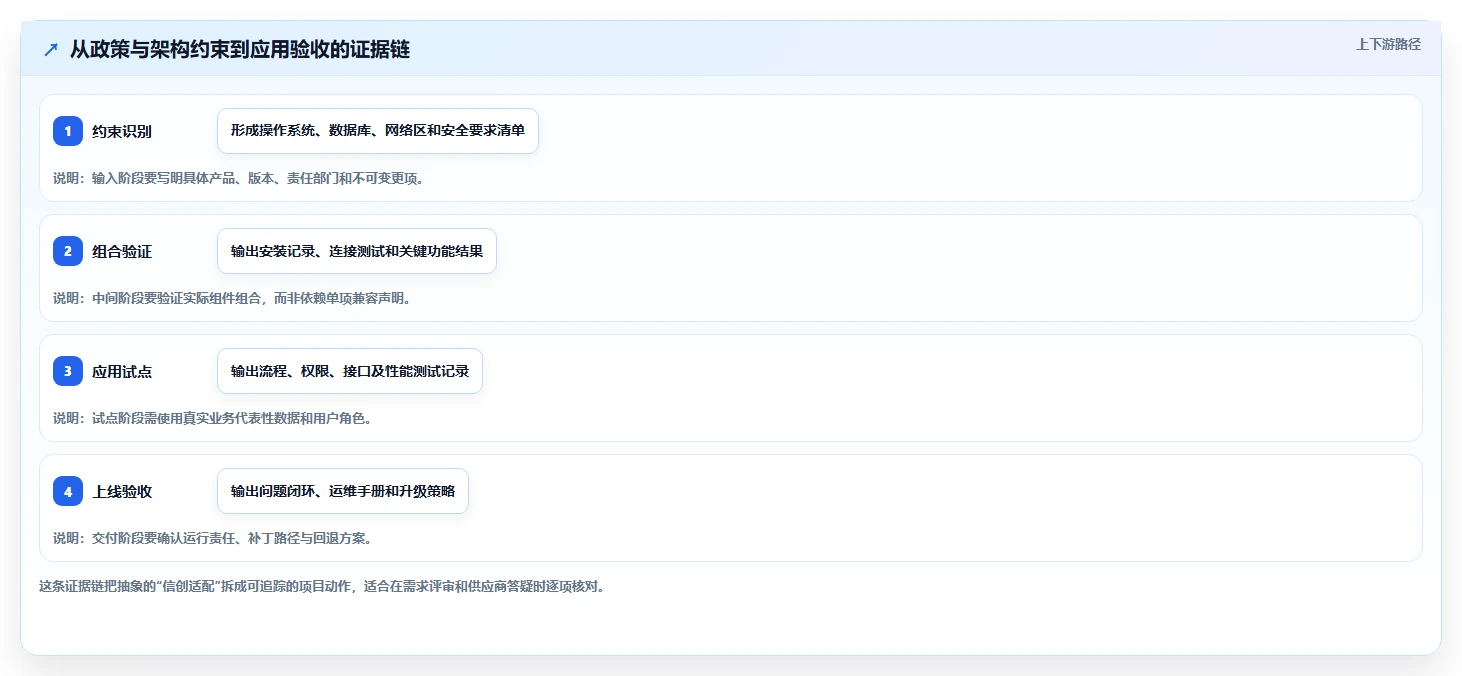Screen dimensions: 1462x676
Task: Select the 组合验证 step label
Action: pos(122,252)
